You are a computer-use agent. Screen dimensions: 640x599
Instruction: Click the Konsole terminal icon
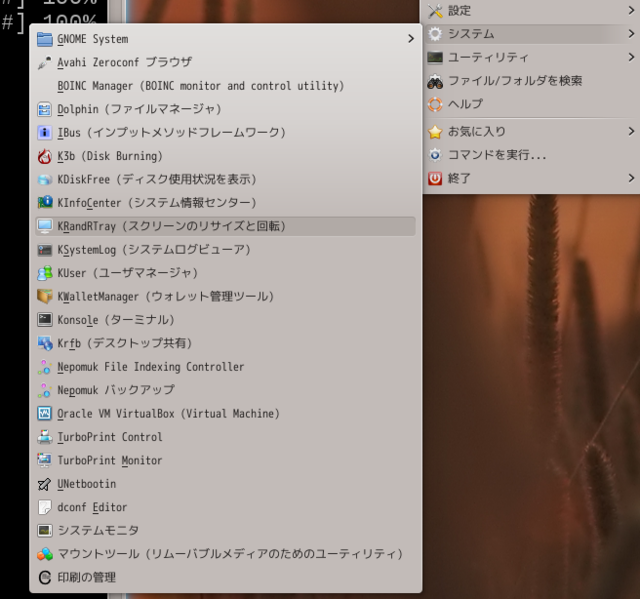point(44,320)
